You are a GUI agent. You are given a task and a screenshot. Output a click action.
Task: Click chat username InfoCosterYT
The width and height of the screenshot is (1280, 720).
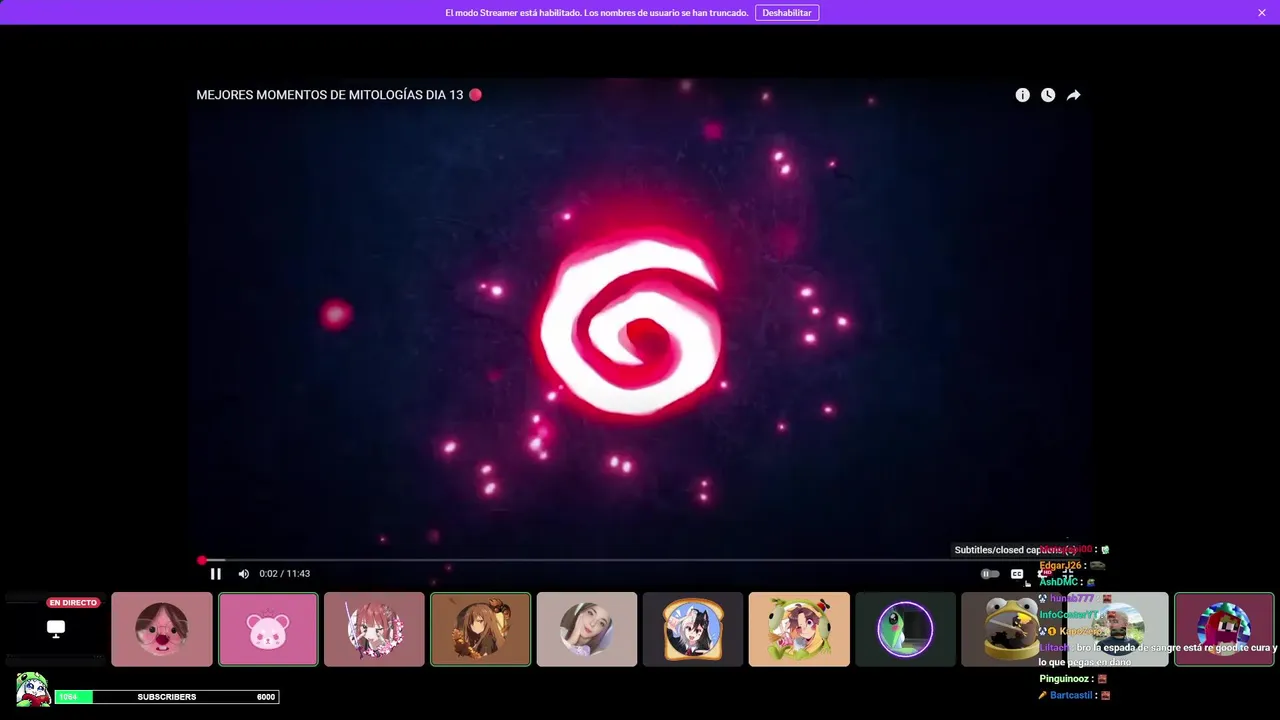(x=1069, y=614)
